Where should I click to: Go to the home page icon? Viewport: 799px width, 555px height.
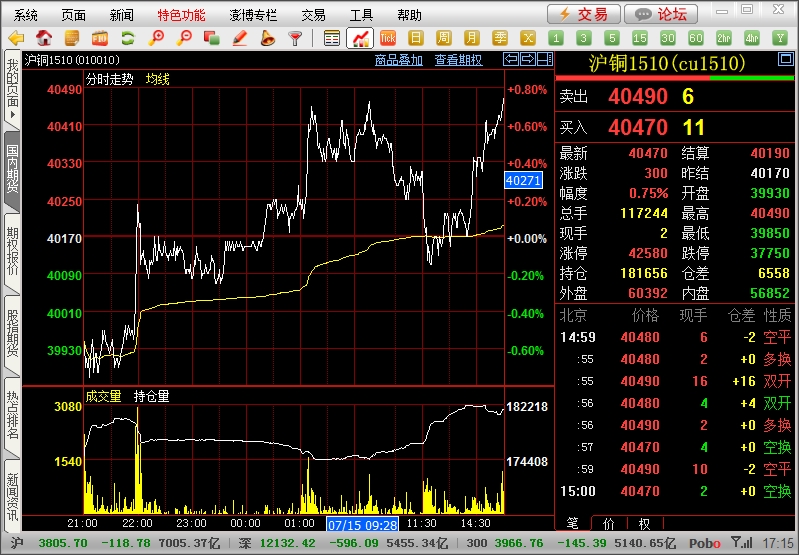coord(44,38)
